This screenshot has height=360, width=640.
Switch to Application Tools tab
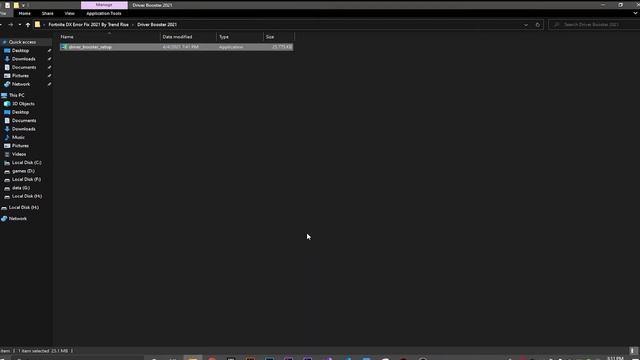tap(104, 13)
